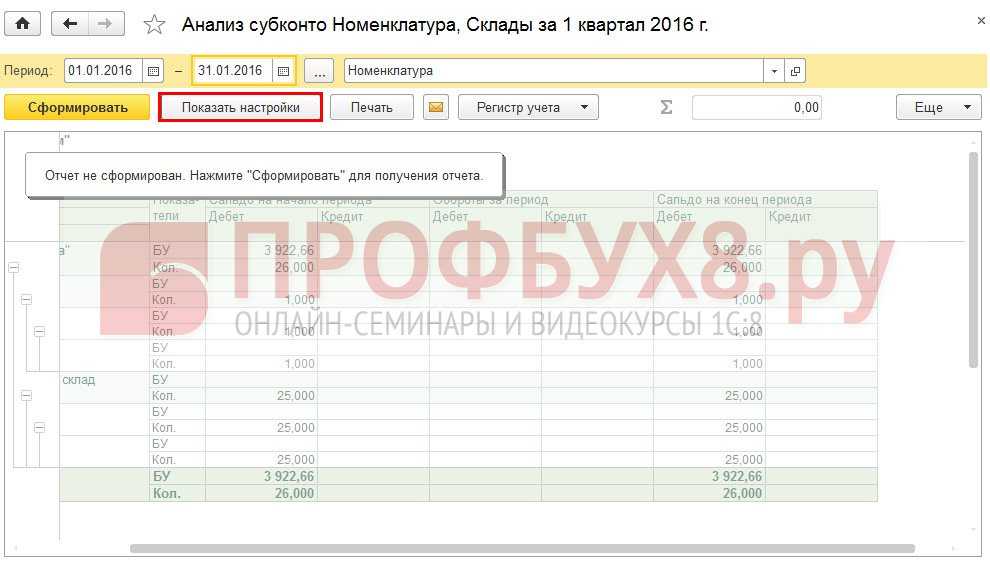This screenshot has height=561, width=990.
Task: Print the report with Печать
Action: 372,107
